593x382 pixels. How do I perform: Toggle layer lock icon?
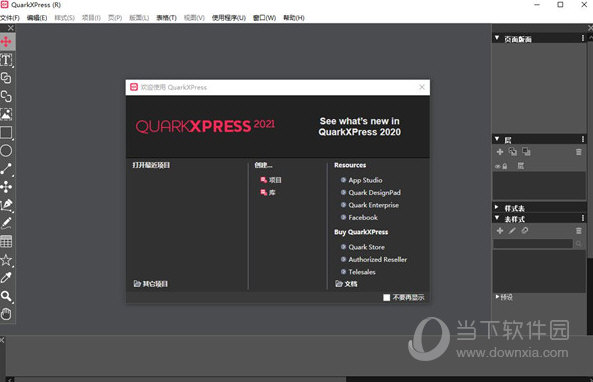pyautogui.click(x=505, y=166)
